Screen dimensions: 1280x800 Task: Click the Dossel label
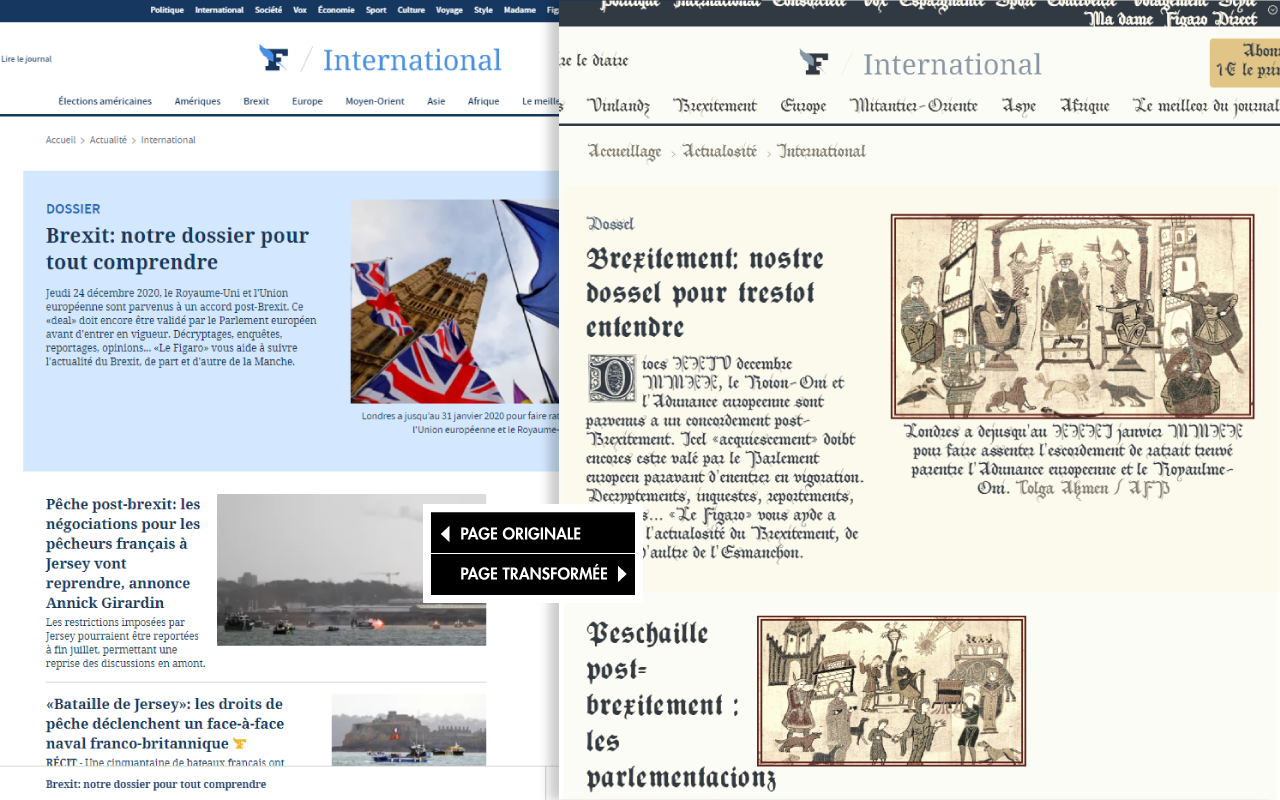point(610,224)
